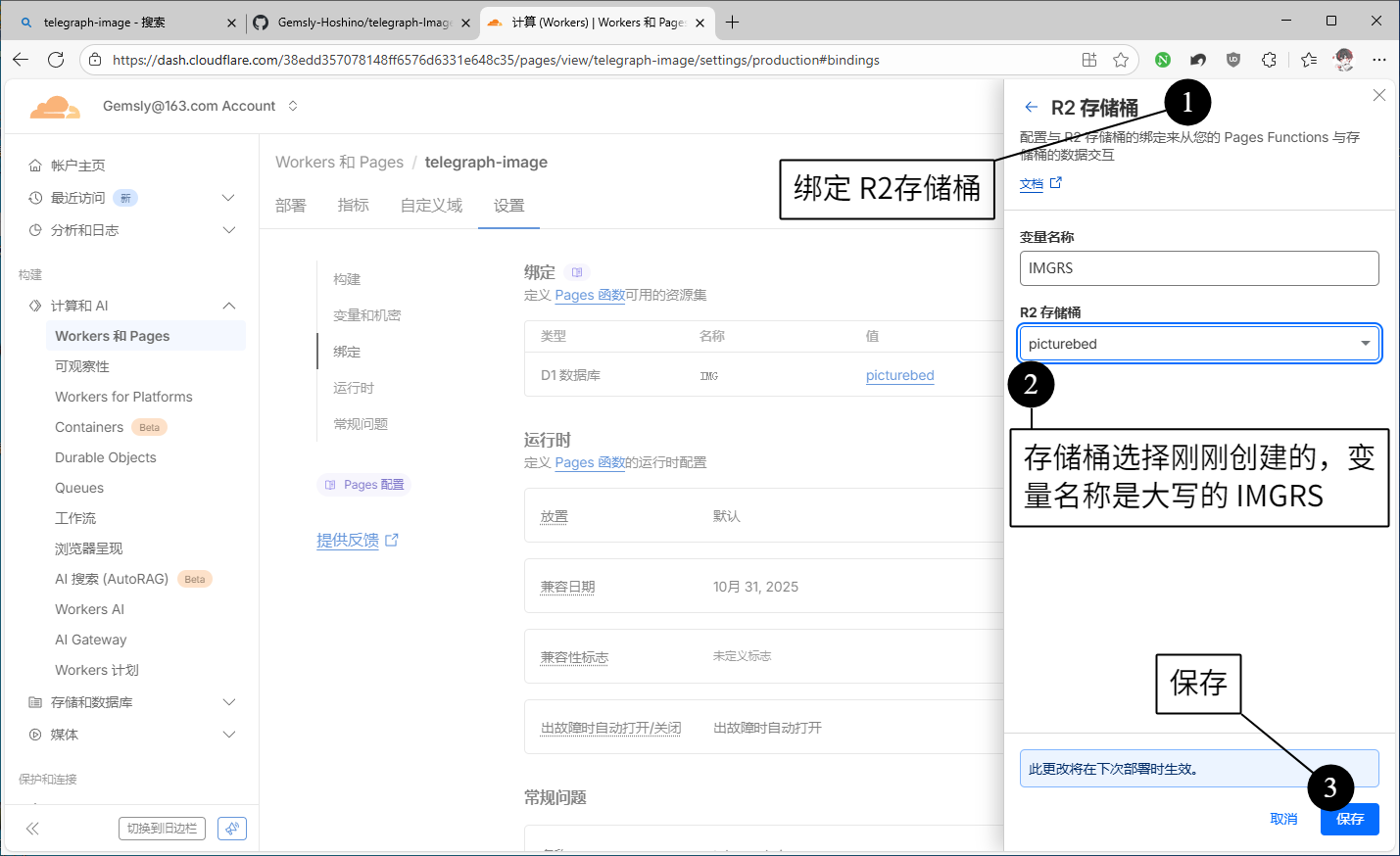Click 取消 to cancel binding
Screen dimensions: 1400x856
[1283, 819]
